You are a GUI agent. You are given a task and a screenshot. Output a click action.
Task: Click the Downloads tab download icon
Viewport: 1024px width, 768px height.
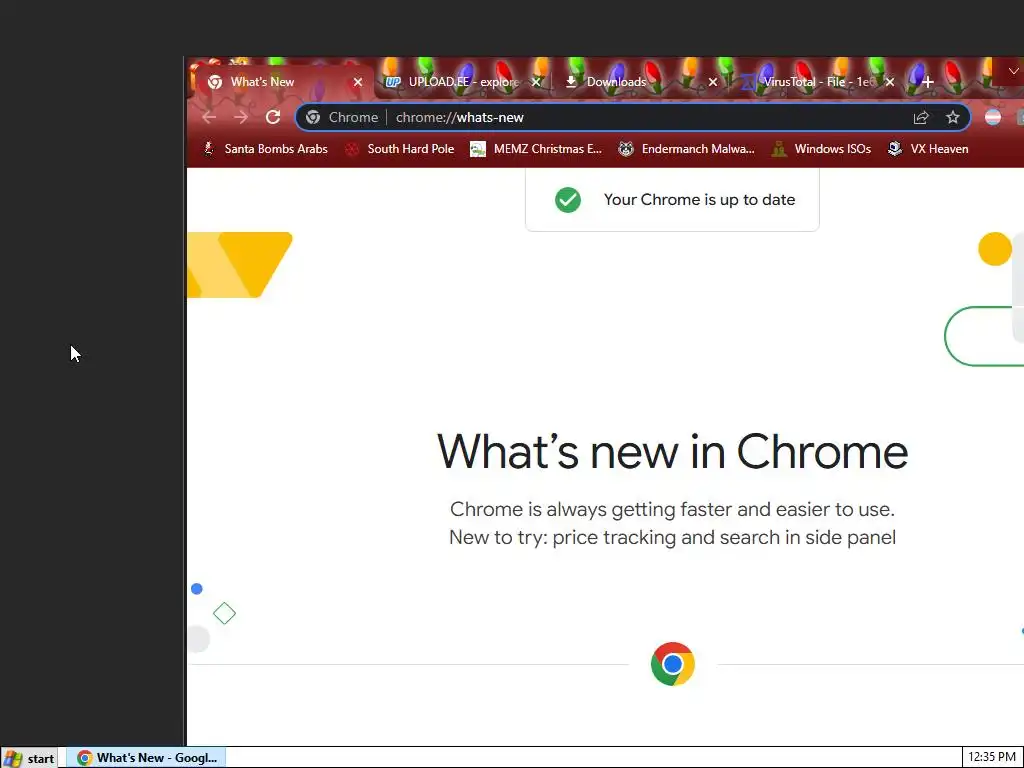click(x=571, y=82)
